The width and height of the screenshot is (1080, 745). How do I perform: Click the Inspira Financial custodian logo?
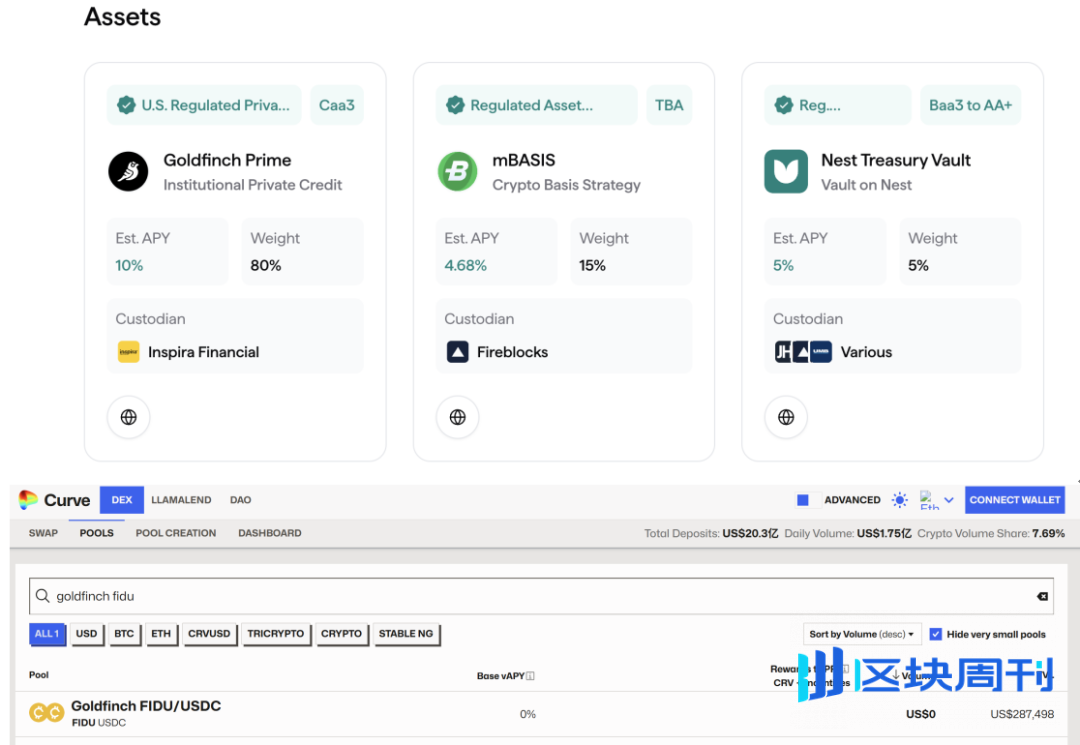[128, 352]
